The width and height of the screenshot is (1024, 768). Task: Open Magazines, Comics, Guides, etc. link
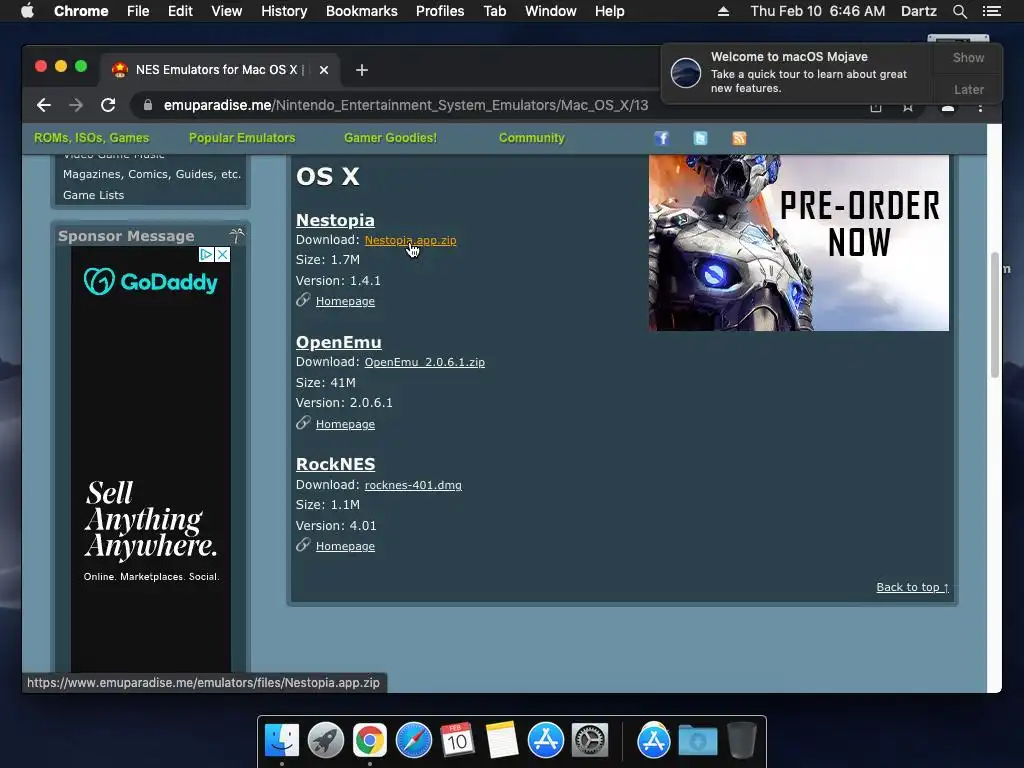click(152, 174)
